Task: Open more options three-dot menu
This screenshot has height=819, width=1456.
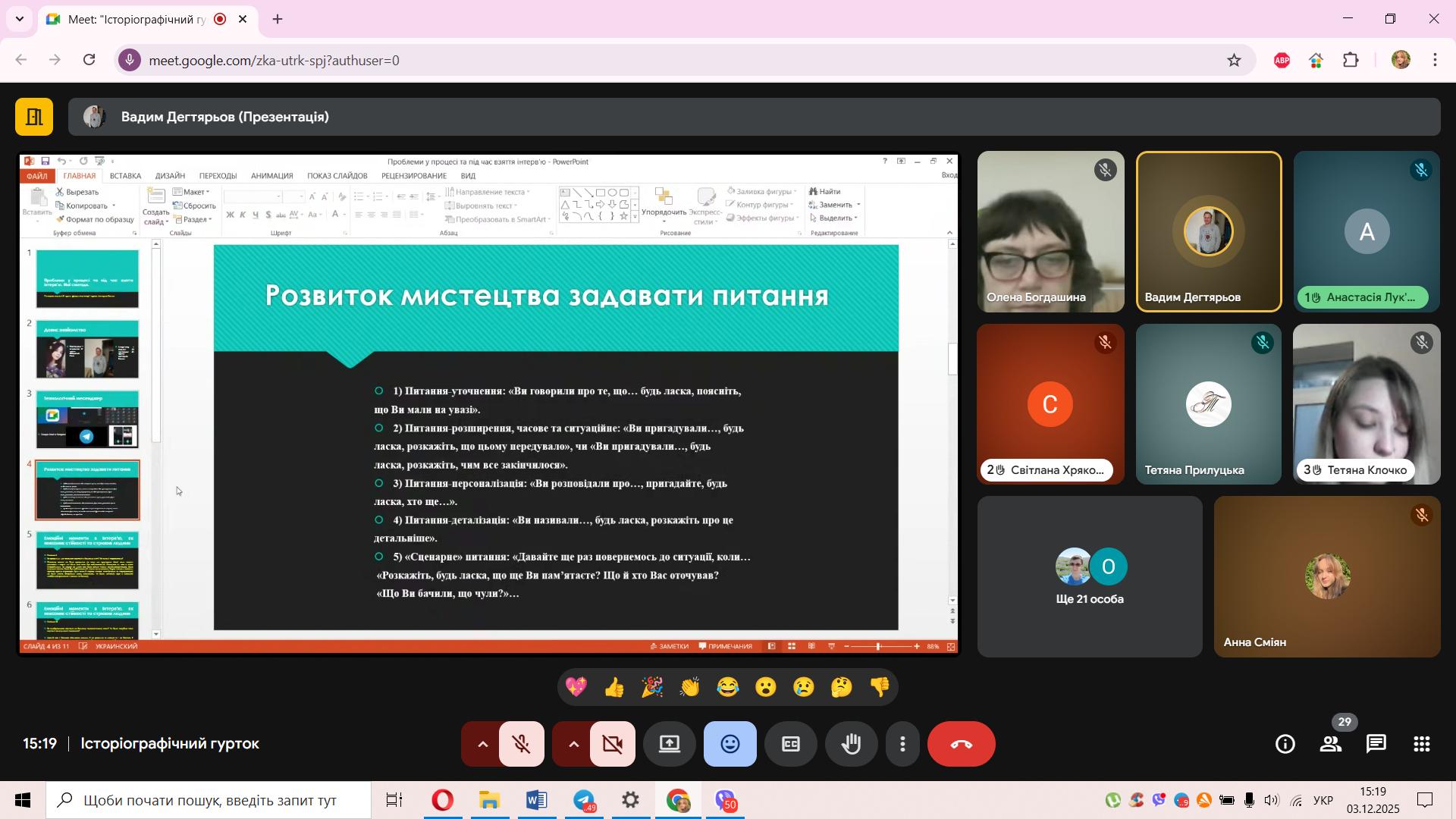Action: coord(902,745)
